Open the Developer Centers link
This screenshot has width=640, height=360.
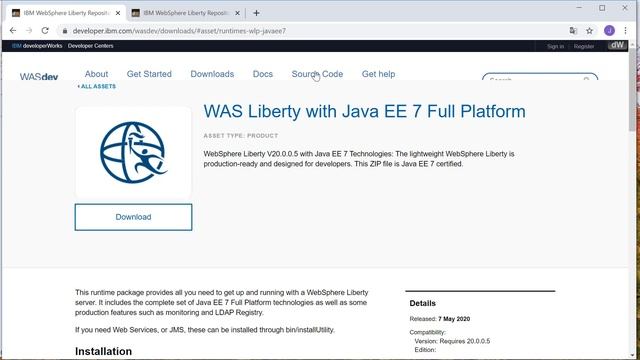(x=91, y=46)
